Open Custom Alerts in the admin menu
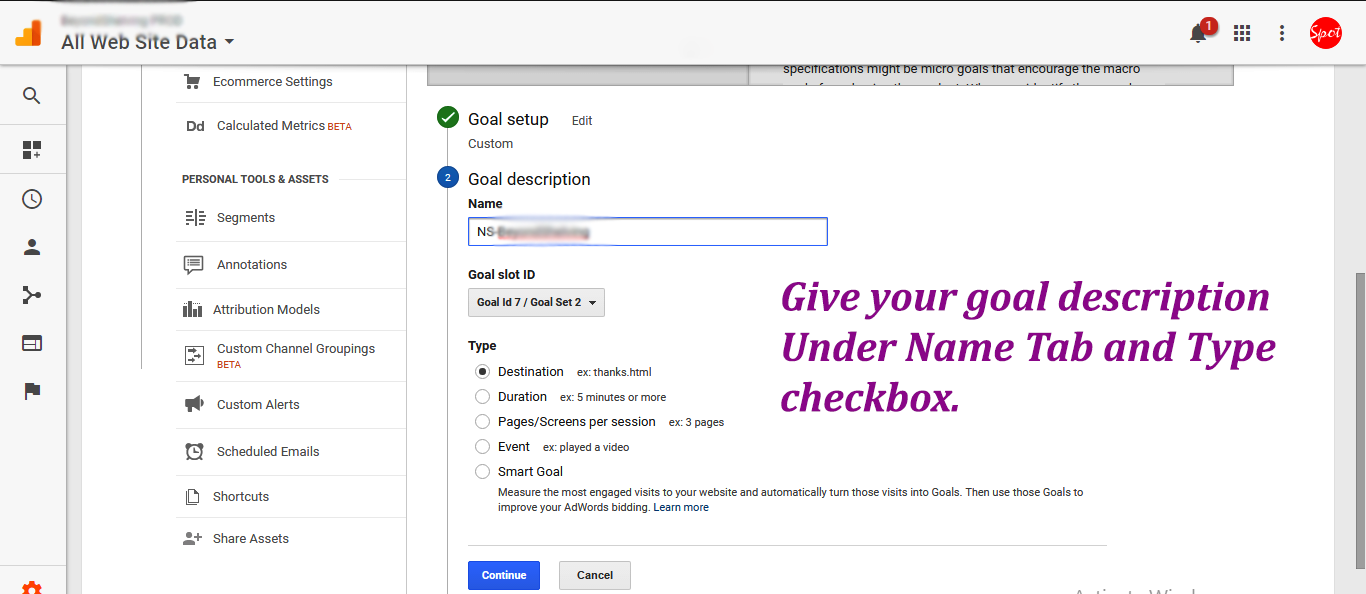This screenshot has height=594, width=1366. [x=257, y=405]
